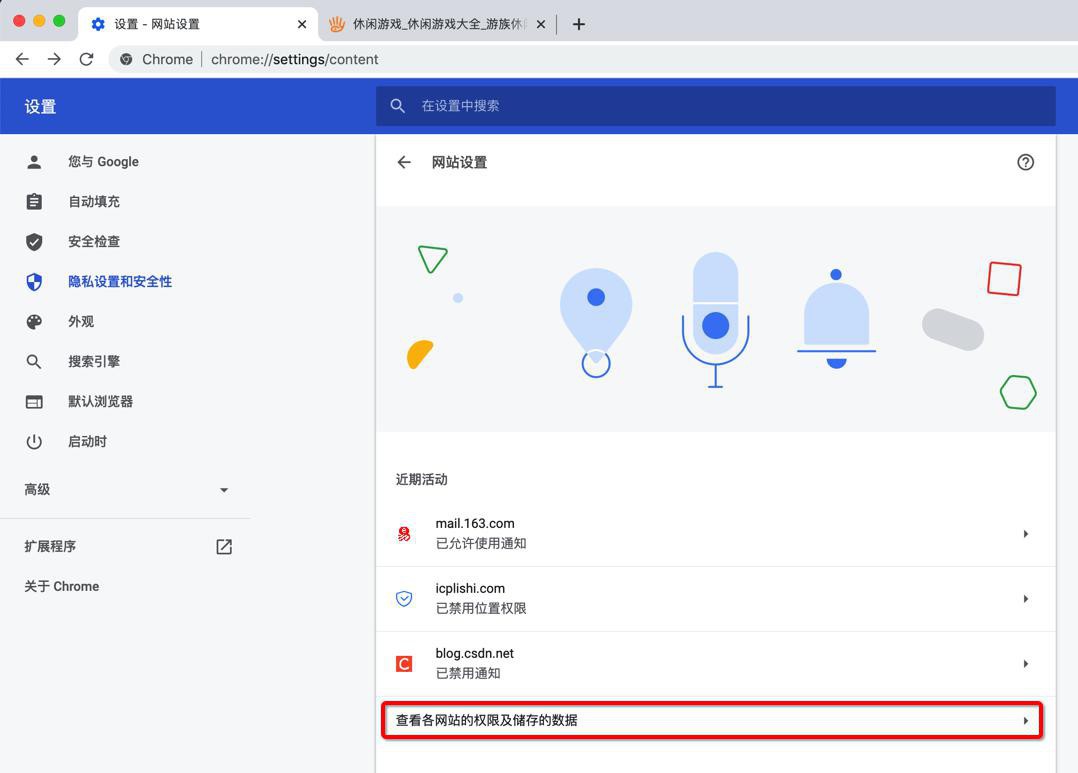
Task: Click the palette icon beside 外观
Action: (x=34, y=321)
